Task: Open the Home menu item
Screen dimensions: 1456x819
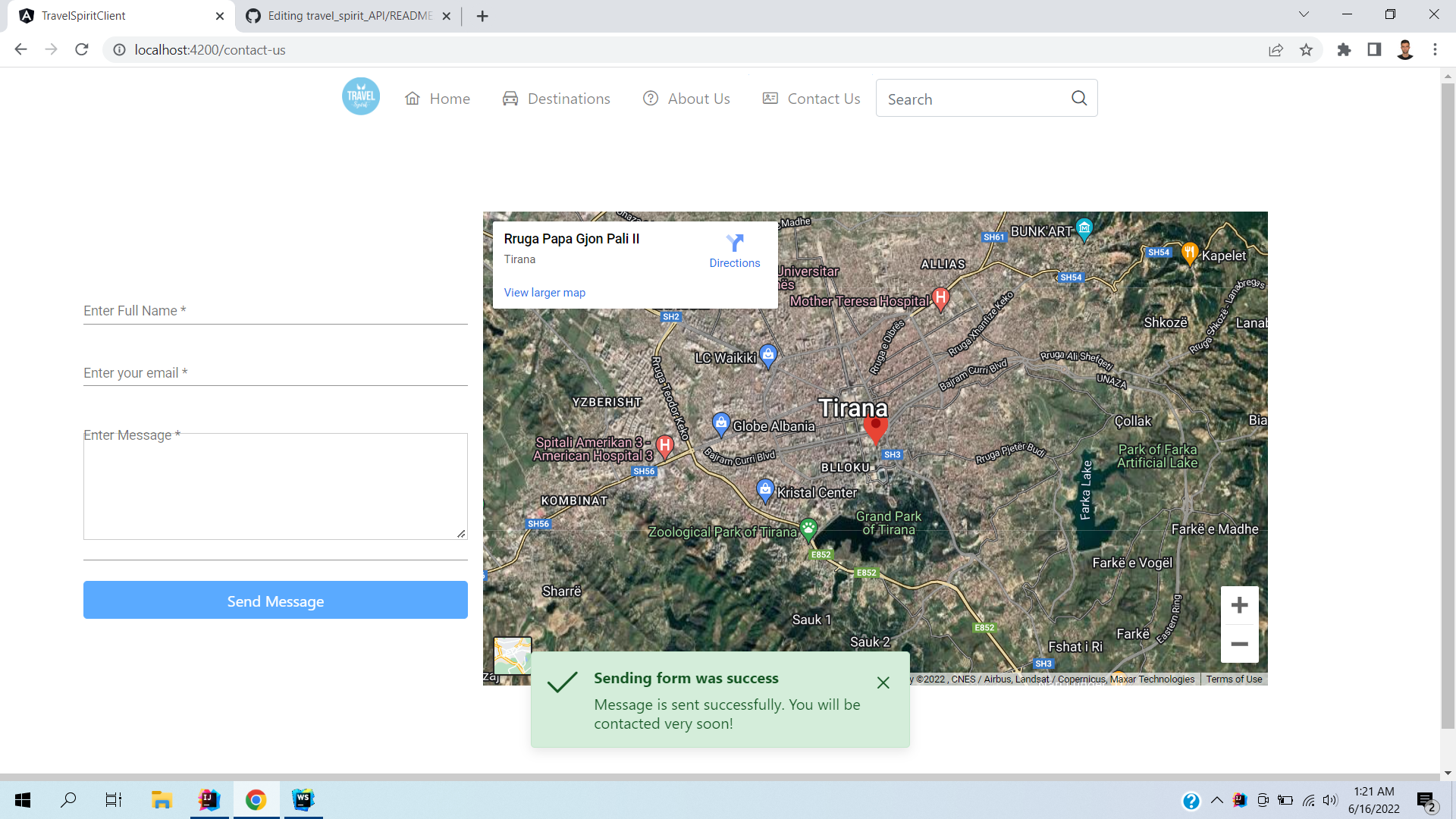Action: tap(438, 99)
